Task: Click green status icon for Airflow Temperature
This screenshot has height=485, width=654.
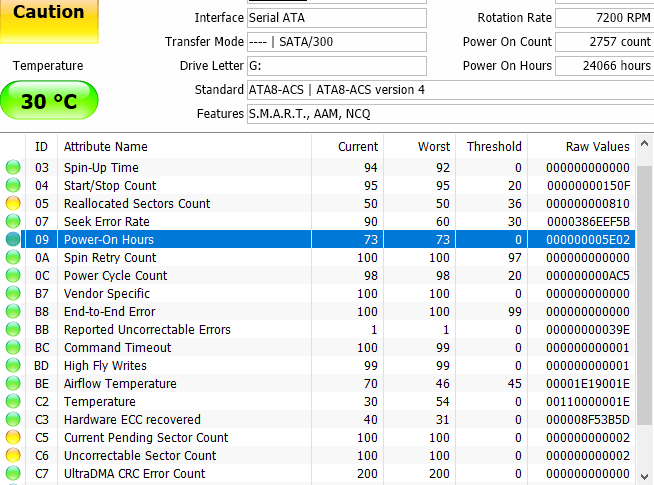Action: (x=12, y=384)
